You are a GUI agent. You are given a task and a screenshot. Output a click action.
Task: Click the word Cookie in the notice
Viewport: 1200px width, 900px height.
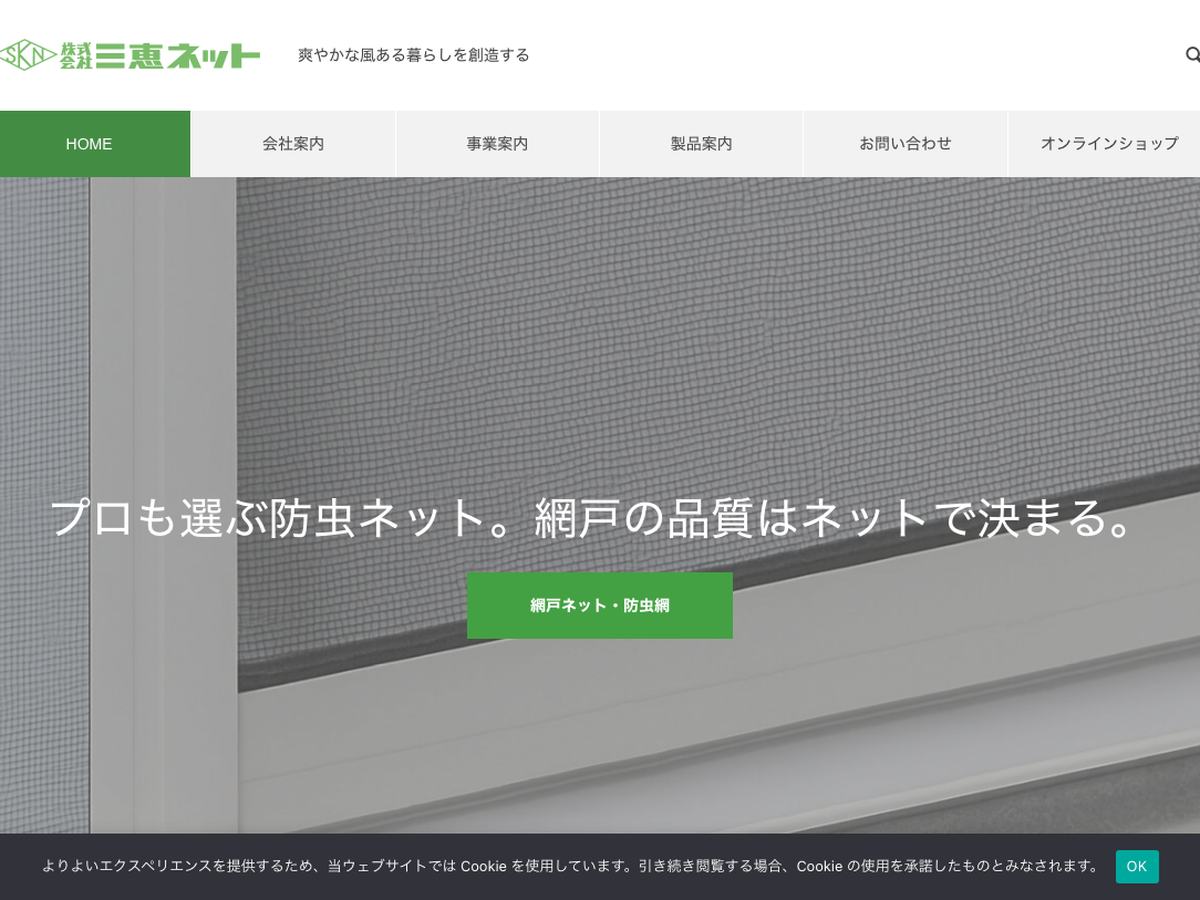coord(483,866)
